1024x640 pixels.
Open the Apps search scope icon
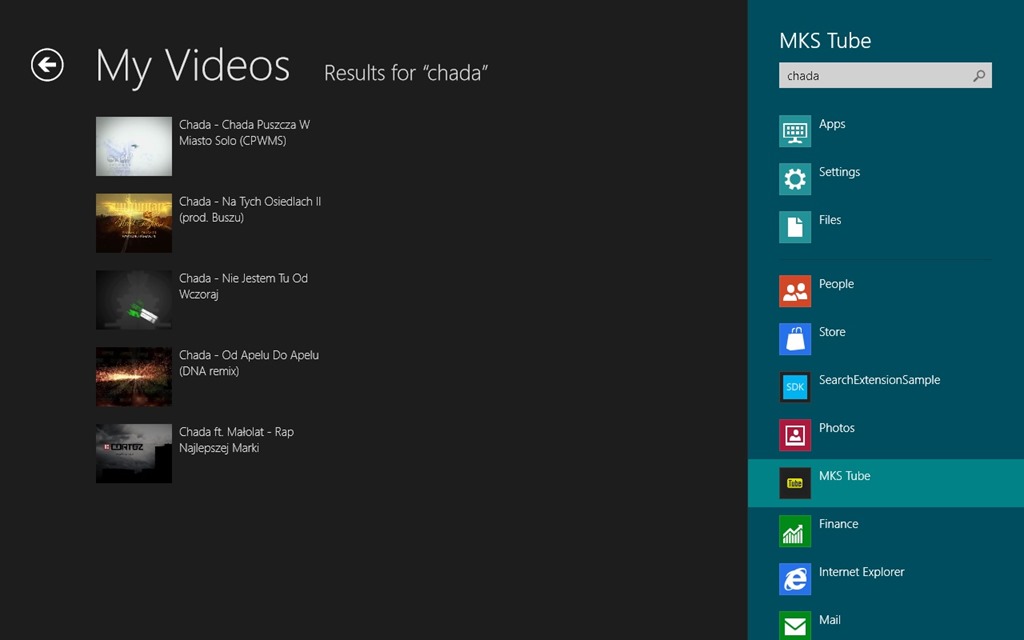click(795, 131)
